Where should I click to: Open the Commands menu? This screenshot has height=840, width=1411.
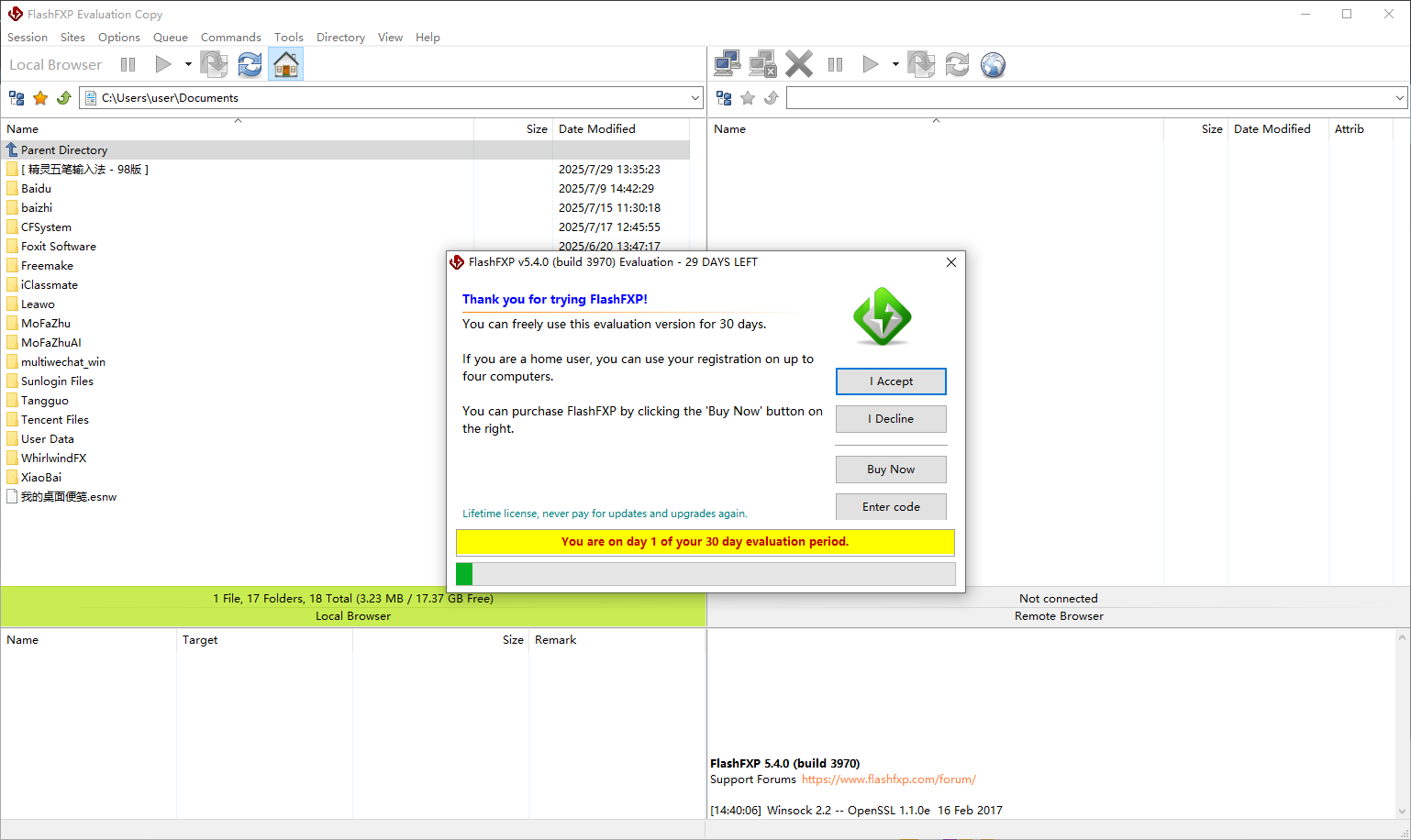coord(231,38)
